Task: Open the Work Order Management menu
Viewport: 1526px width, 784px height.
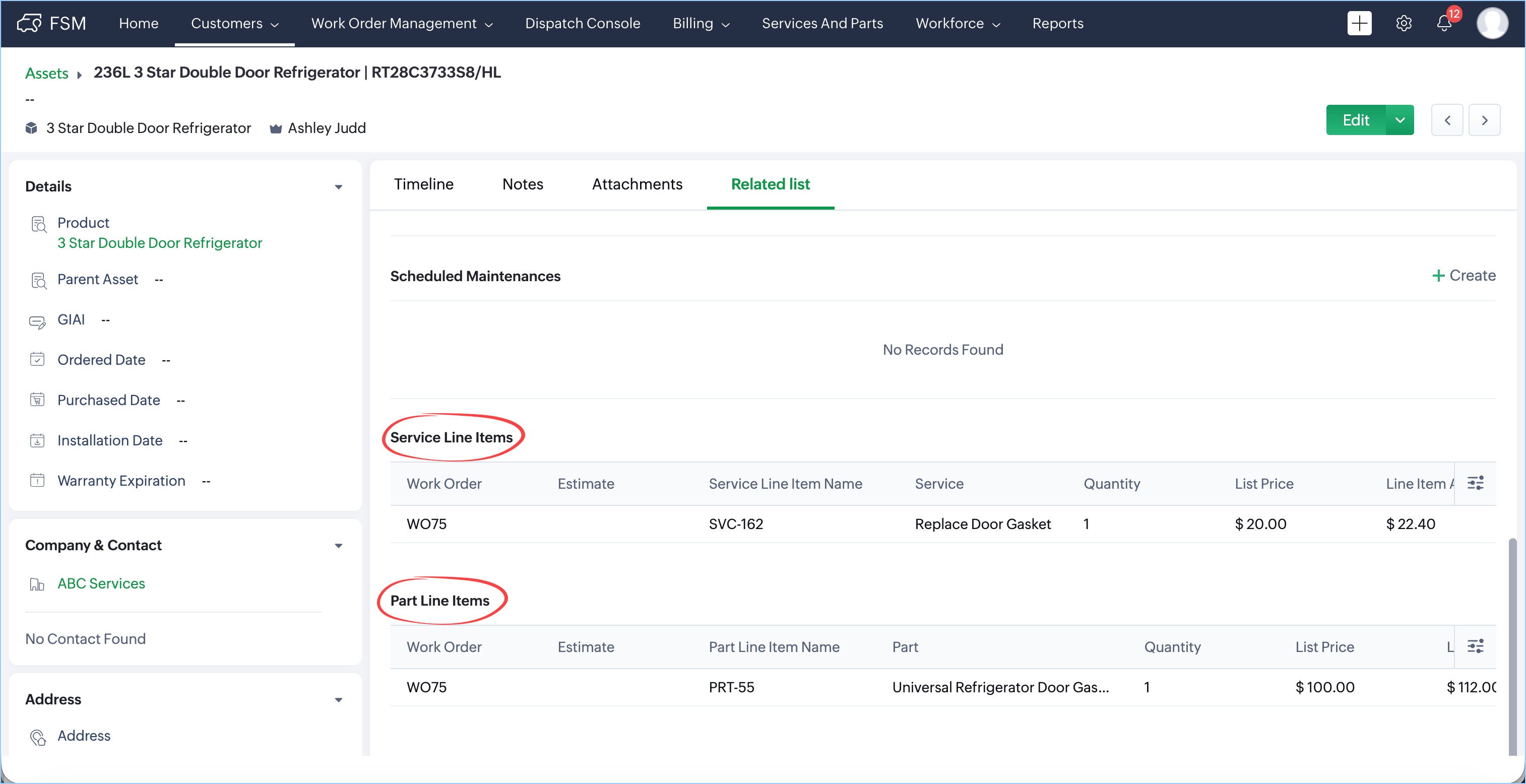Action: pyautogui.click(x=402, y=24)
